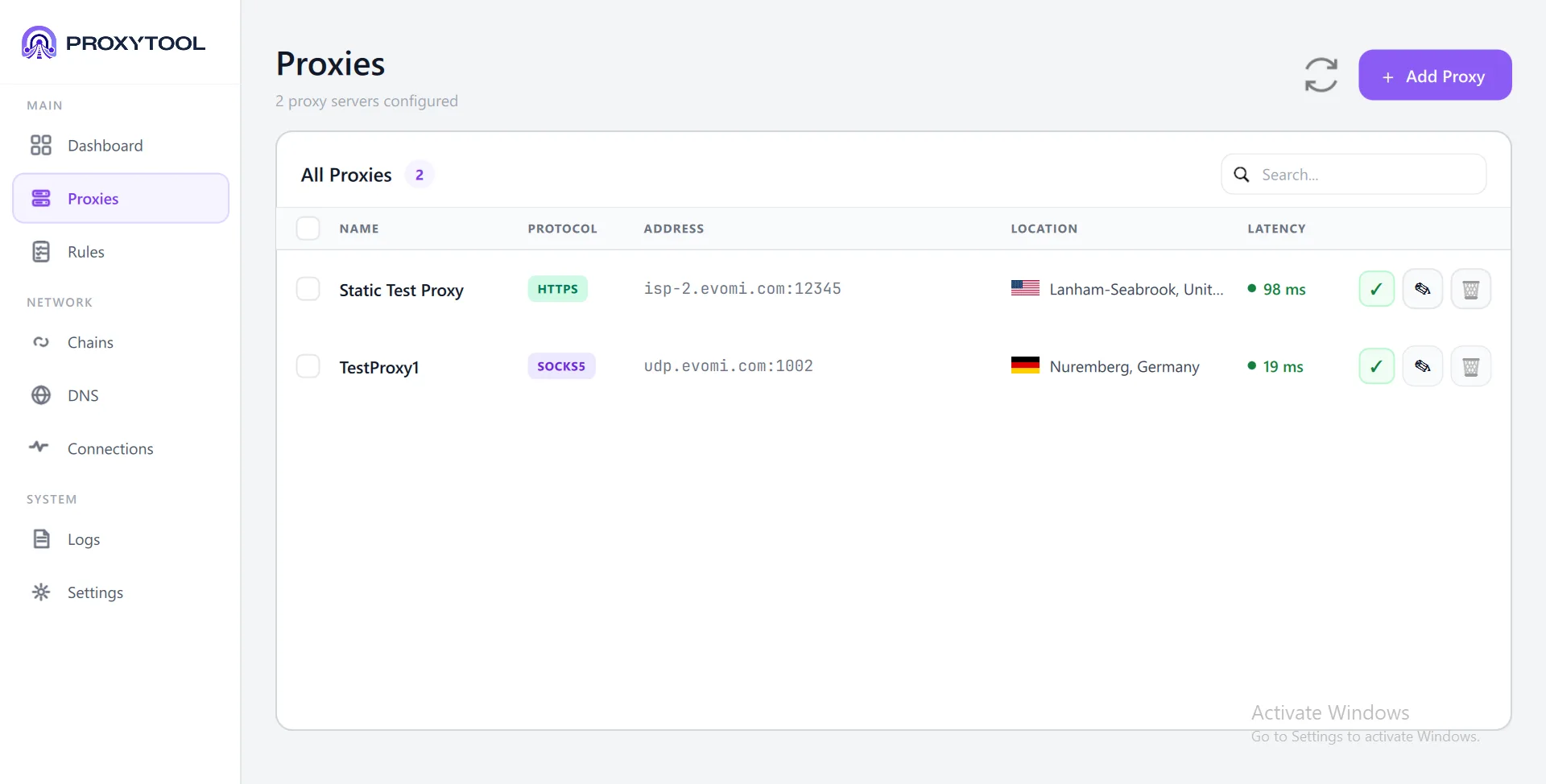Screen dimensions: 1546x784
Task: Edit the Static Test Proxy entry
Action: click(1423, 289)
